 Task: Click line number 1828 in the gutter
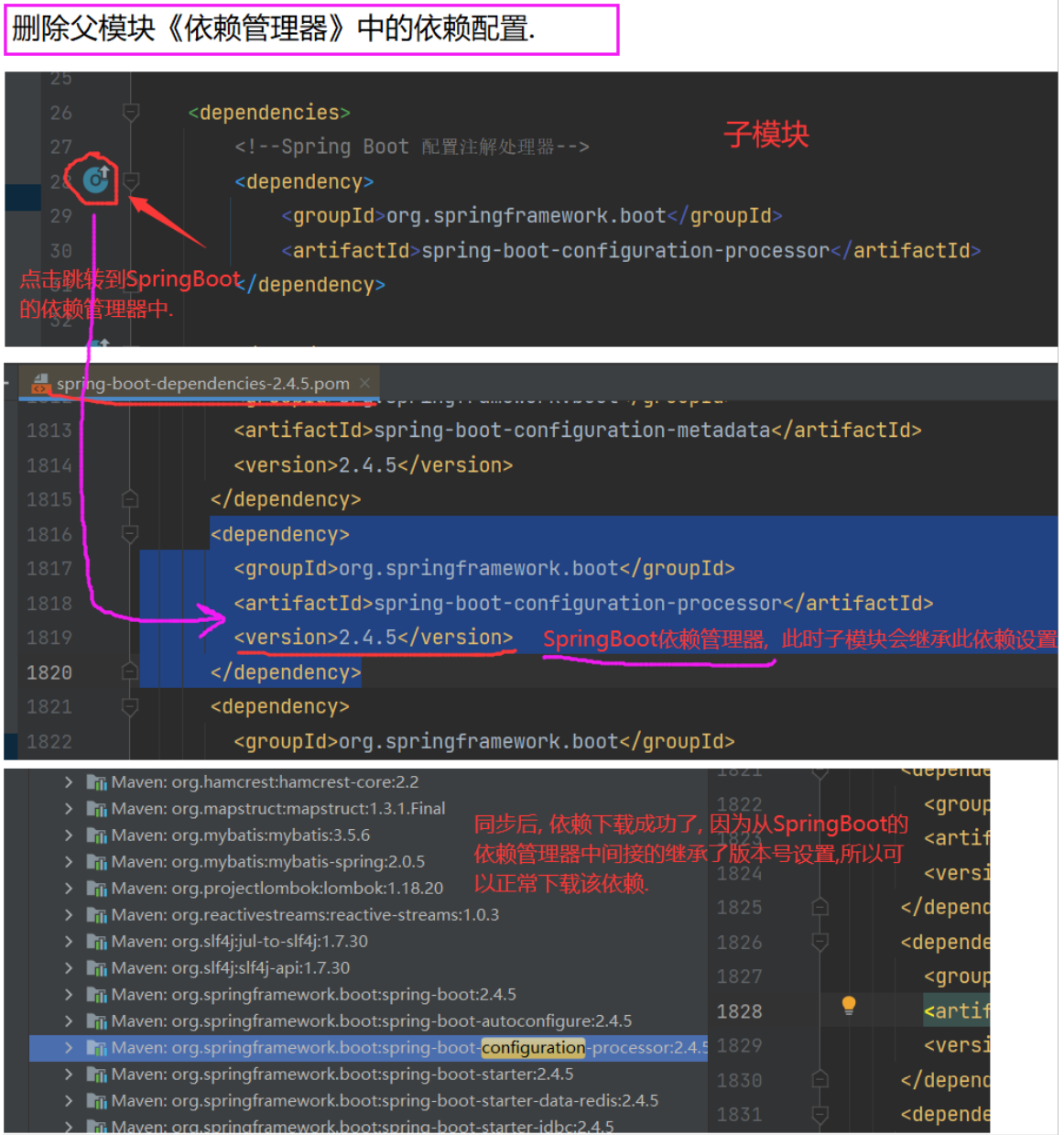click(x=739, y=1011)
